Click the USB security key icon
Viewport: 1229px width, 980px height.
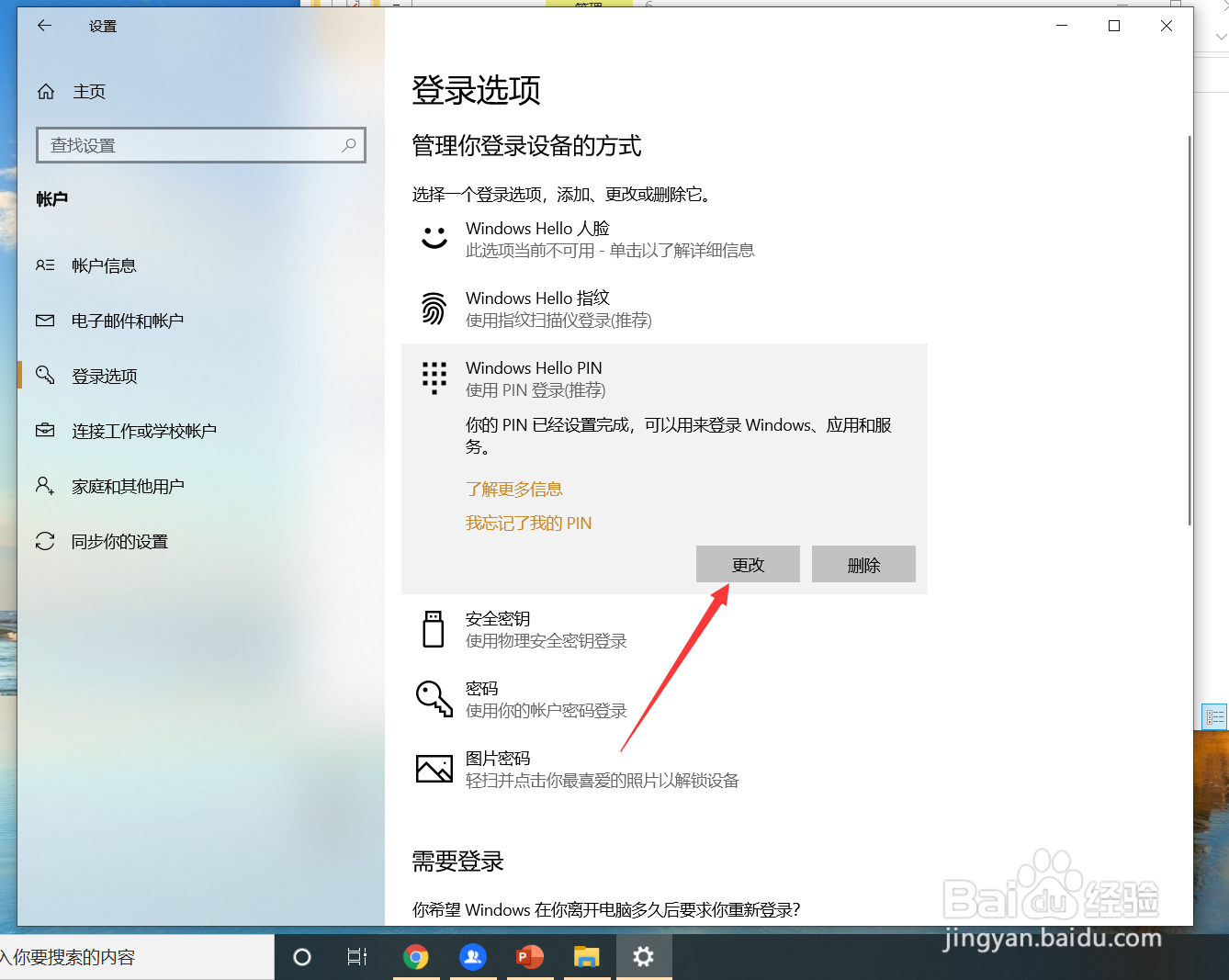click(434, 629)
